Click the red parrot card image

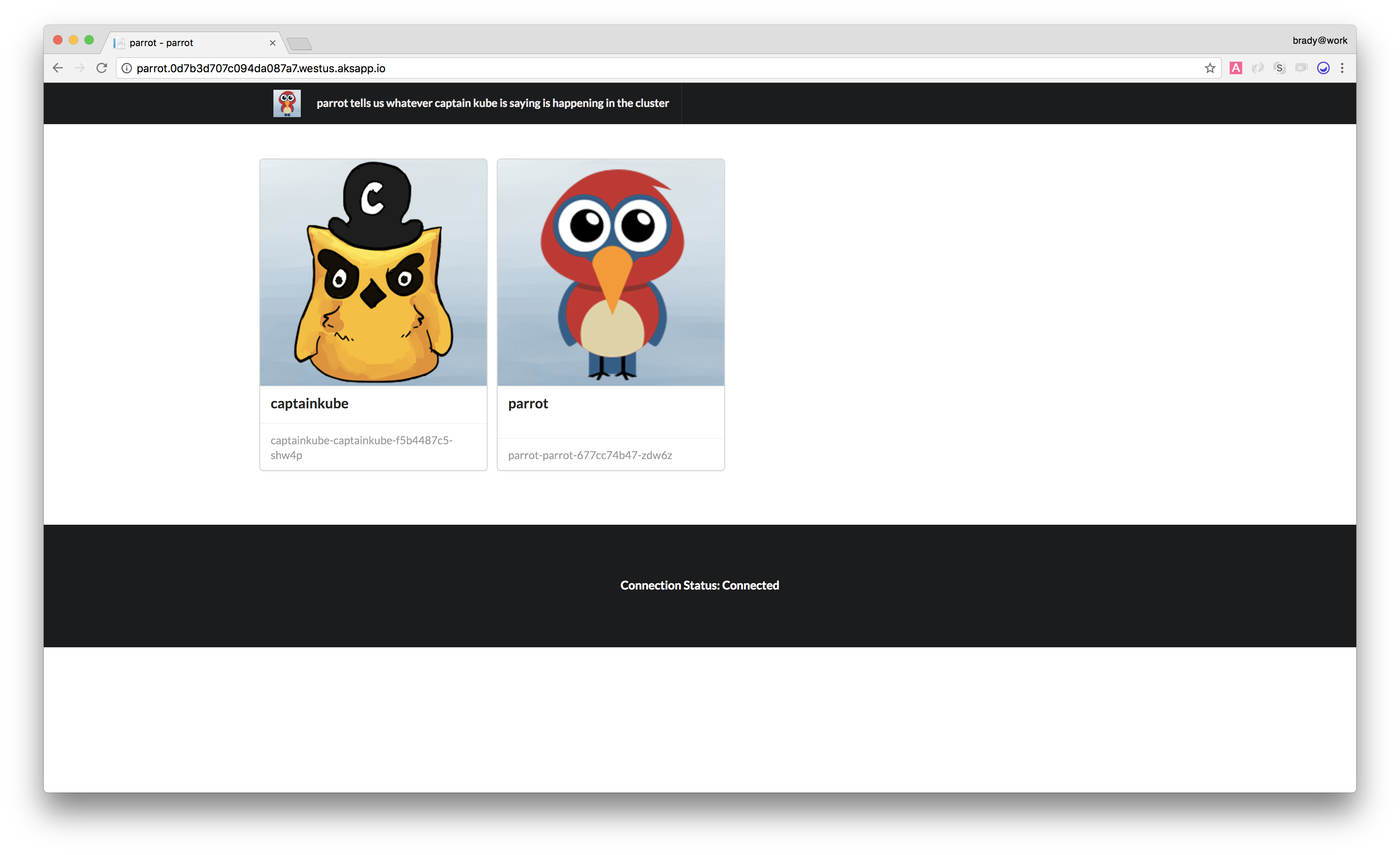coord(611,273)
